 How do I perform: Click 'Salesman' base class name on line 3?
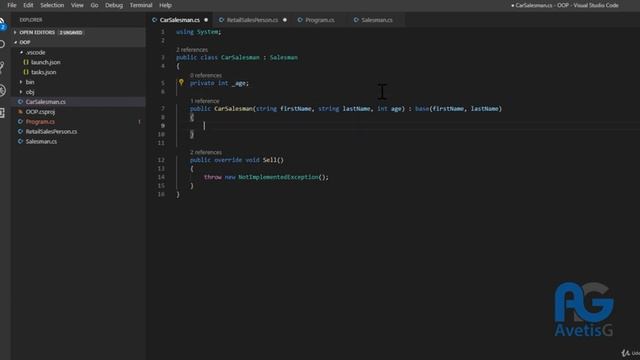(x=284, y=58)
